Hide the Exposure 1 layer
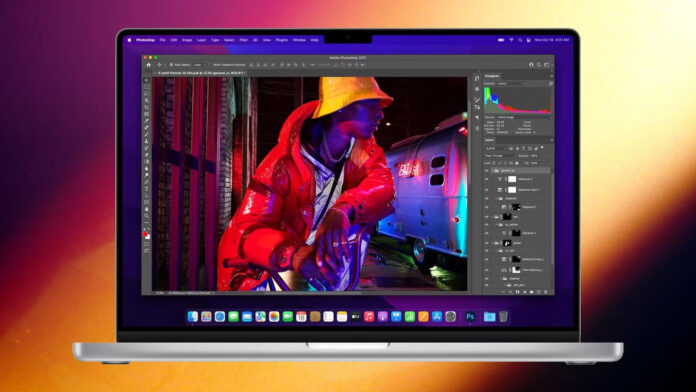 click(x=486, y=207)
